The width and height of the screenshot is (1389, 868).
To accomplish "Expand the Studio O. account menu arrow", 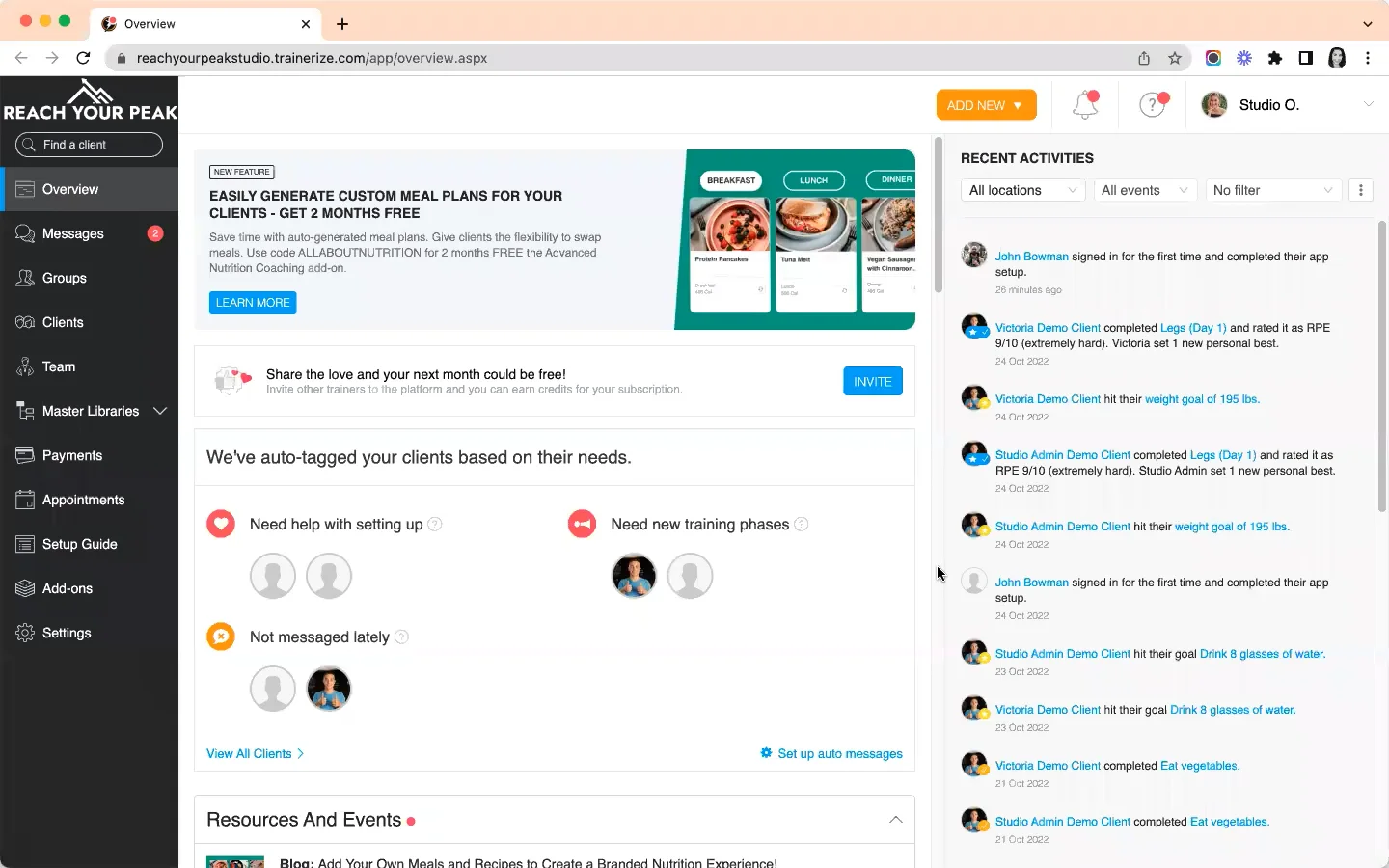I will coord(1368,104).
